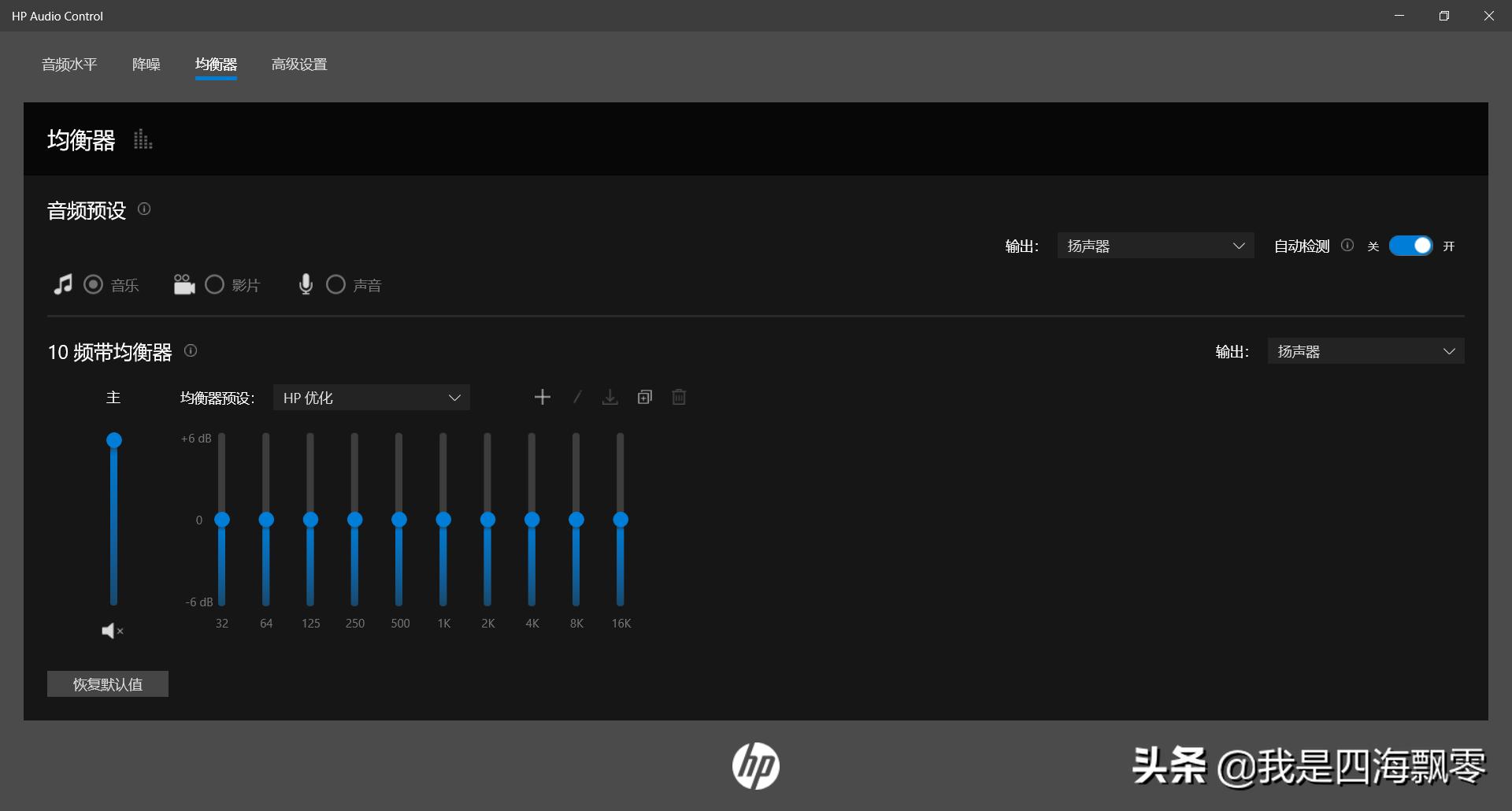
Task: Open the 音频预设 output 扬声器 dropdown
Action: [x=1155, y=246]
